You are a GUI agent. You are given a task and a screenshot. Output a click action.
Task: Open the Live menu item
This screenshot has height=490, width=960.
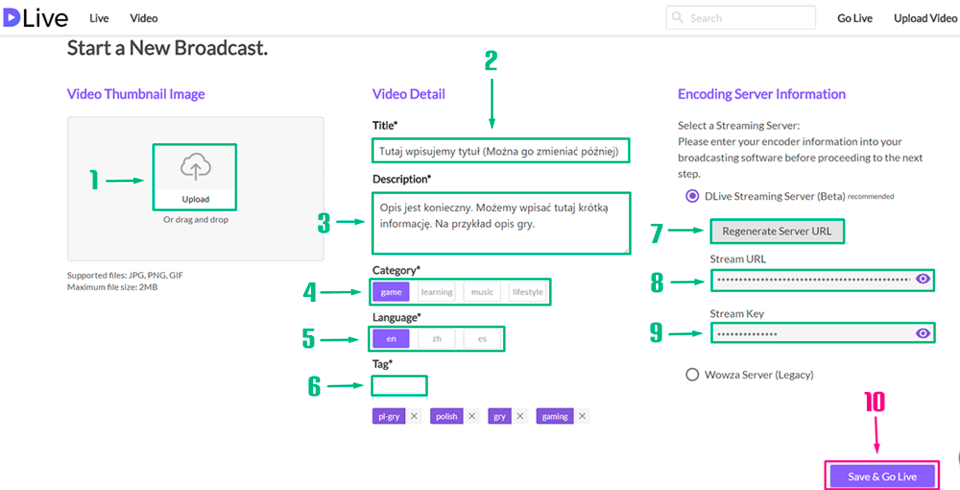99,18
